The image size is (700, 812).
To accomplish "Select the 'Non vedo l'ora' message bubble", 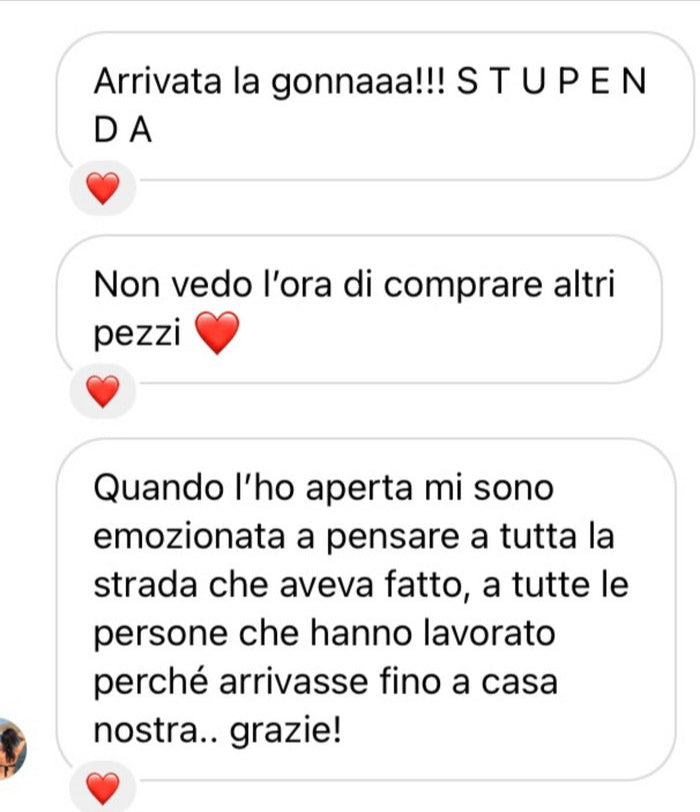I will click(359, 309).
